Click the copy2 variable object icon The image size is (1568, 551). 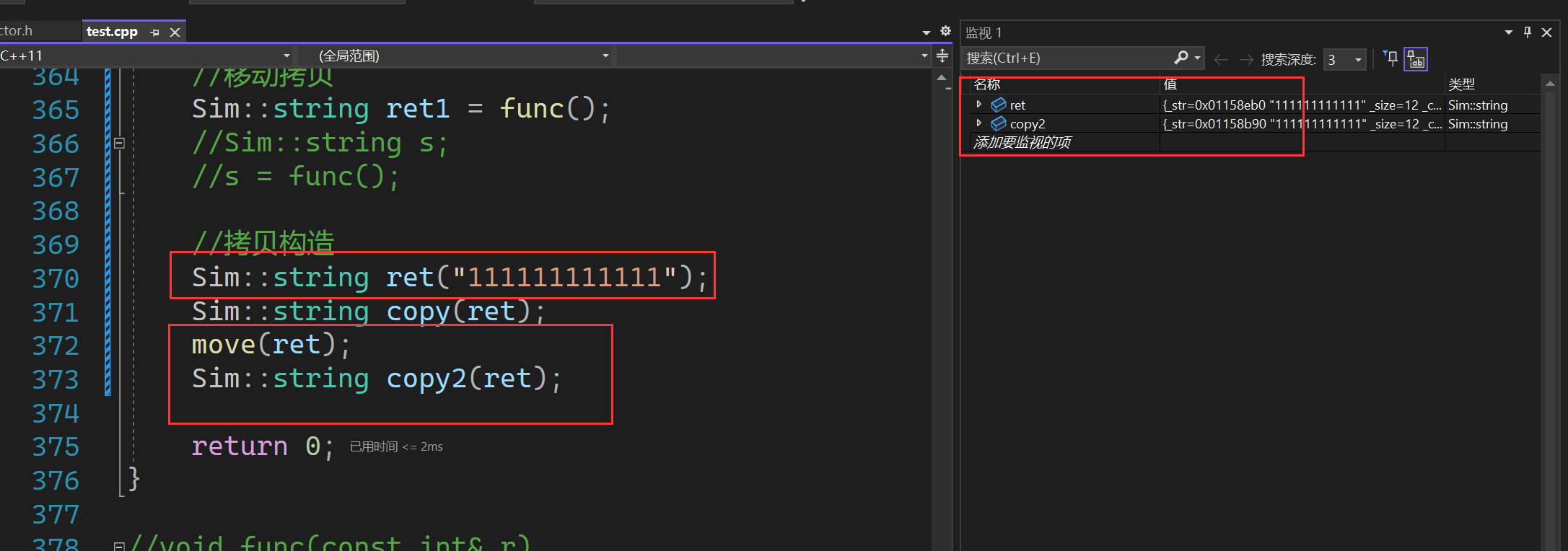[999, 123]
